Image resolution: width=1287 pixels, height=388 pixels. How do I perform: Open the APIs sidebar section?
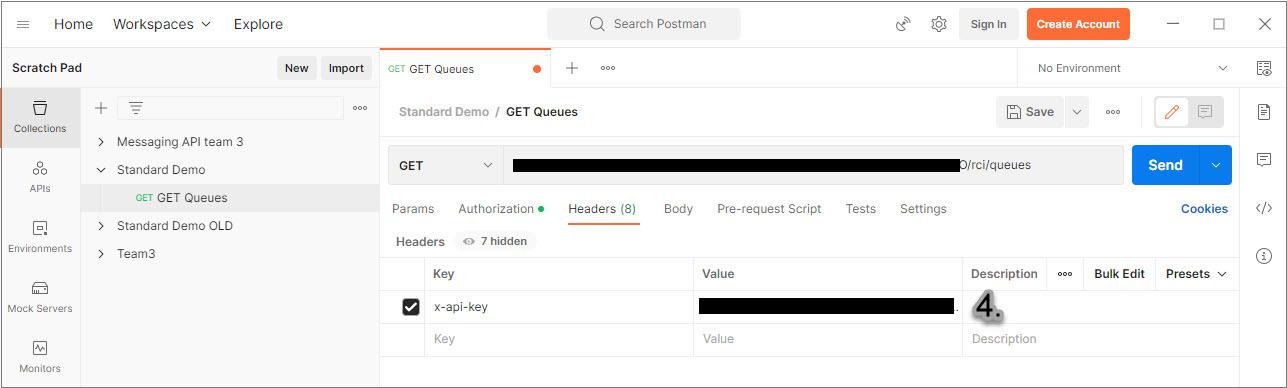coord(40,177)
